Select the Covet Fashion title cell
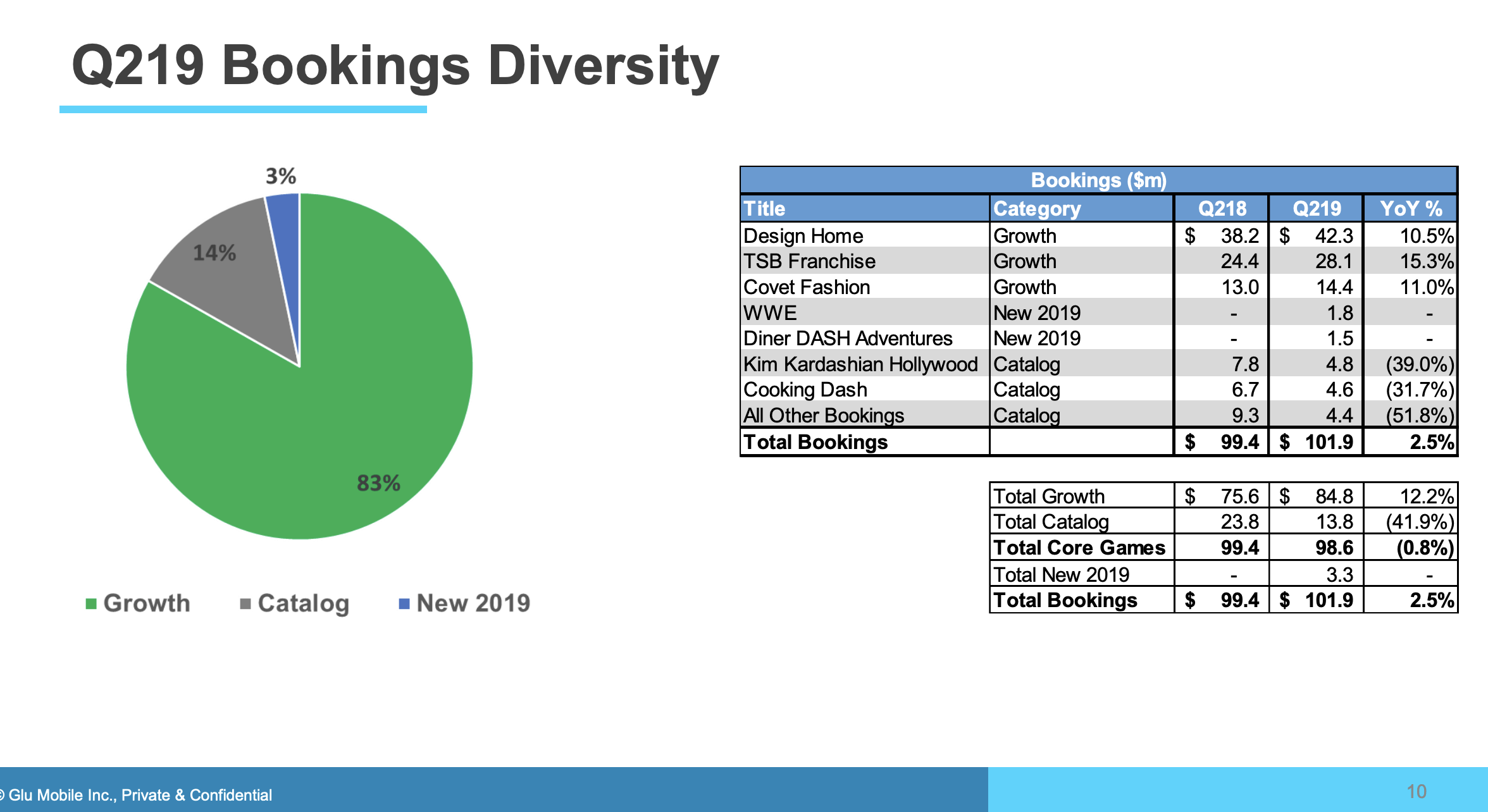The width and height of the screenshot is (1488, 812). pyautogui.click(x=865, y=287)
